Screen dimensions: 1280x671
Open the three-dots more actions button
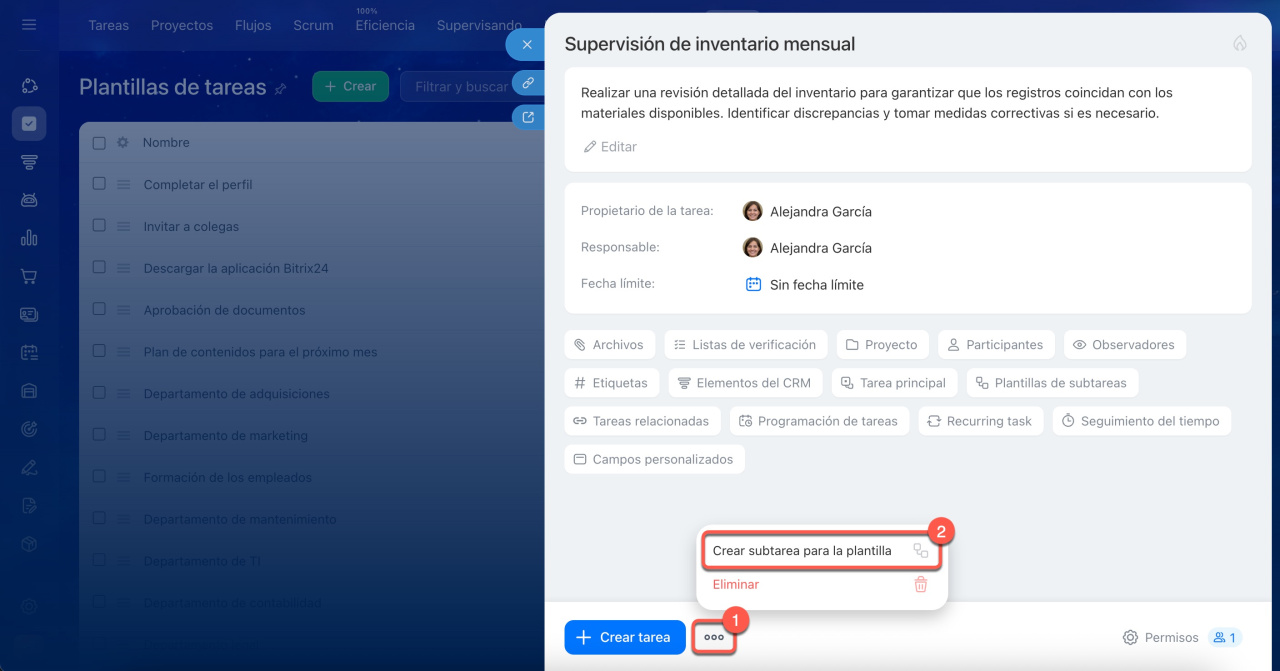coord(714,637)
